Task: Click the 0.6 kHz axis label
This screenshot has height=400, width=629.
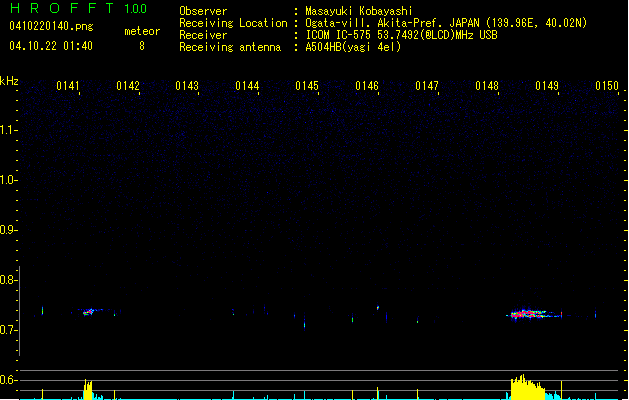Action: 8,380
